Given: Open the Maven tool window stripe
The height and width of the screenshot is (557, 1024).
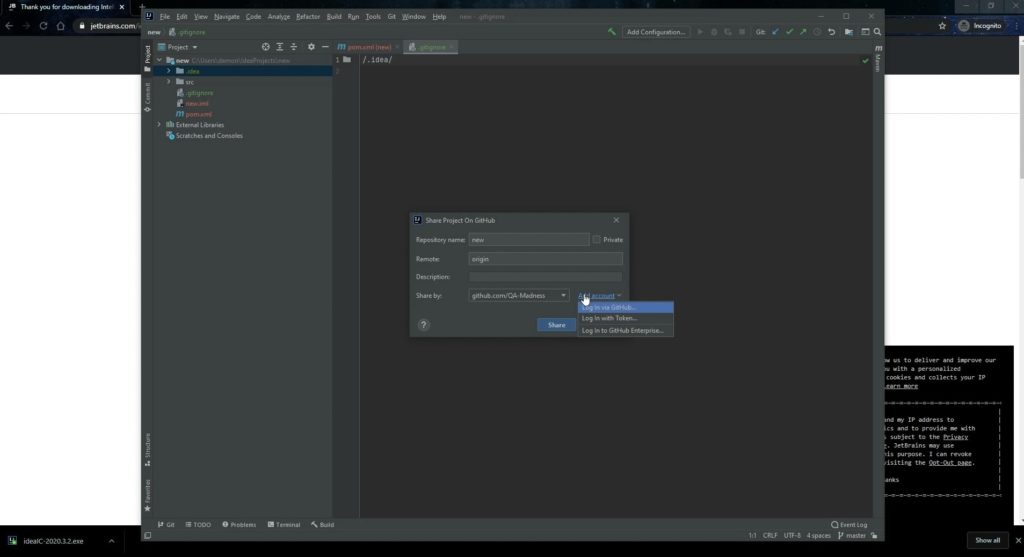Looking at the screenshot, I should tap(878, 59).
